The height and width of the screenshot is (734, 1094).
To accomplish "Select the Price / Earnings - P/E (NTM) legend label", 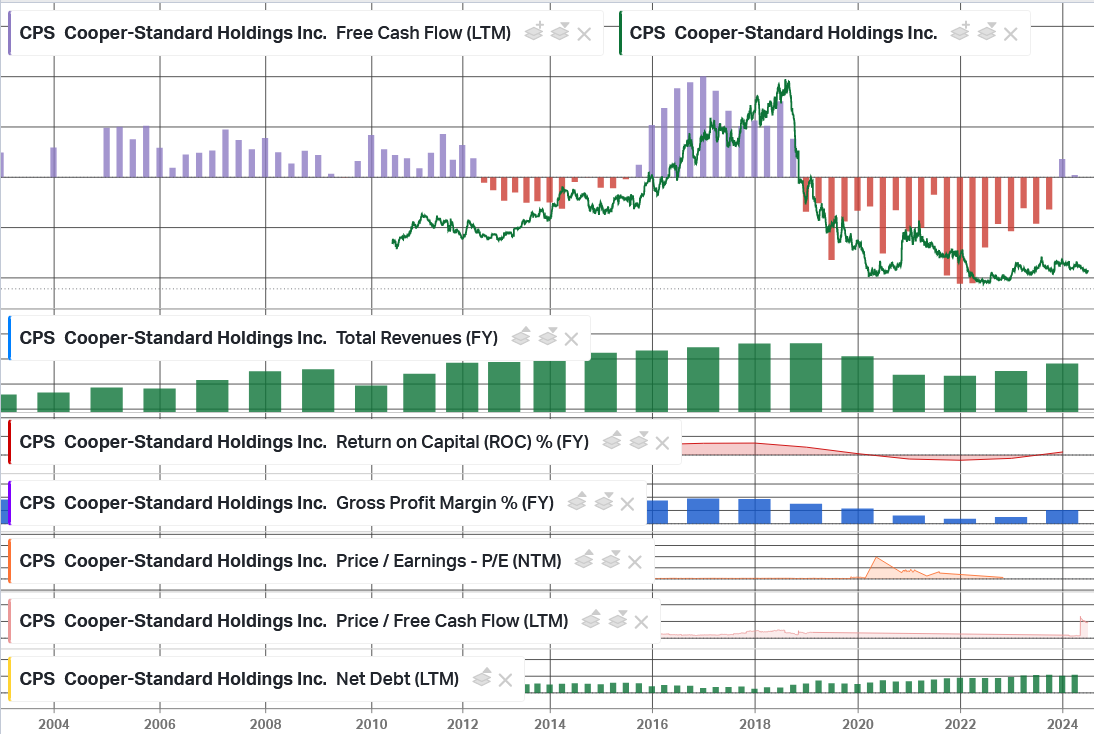I will point(290,560).
